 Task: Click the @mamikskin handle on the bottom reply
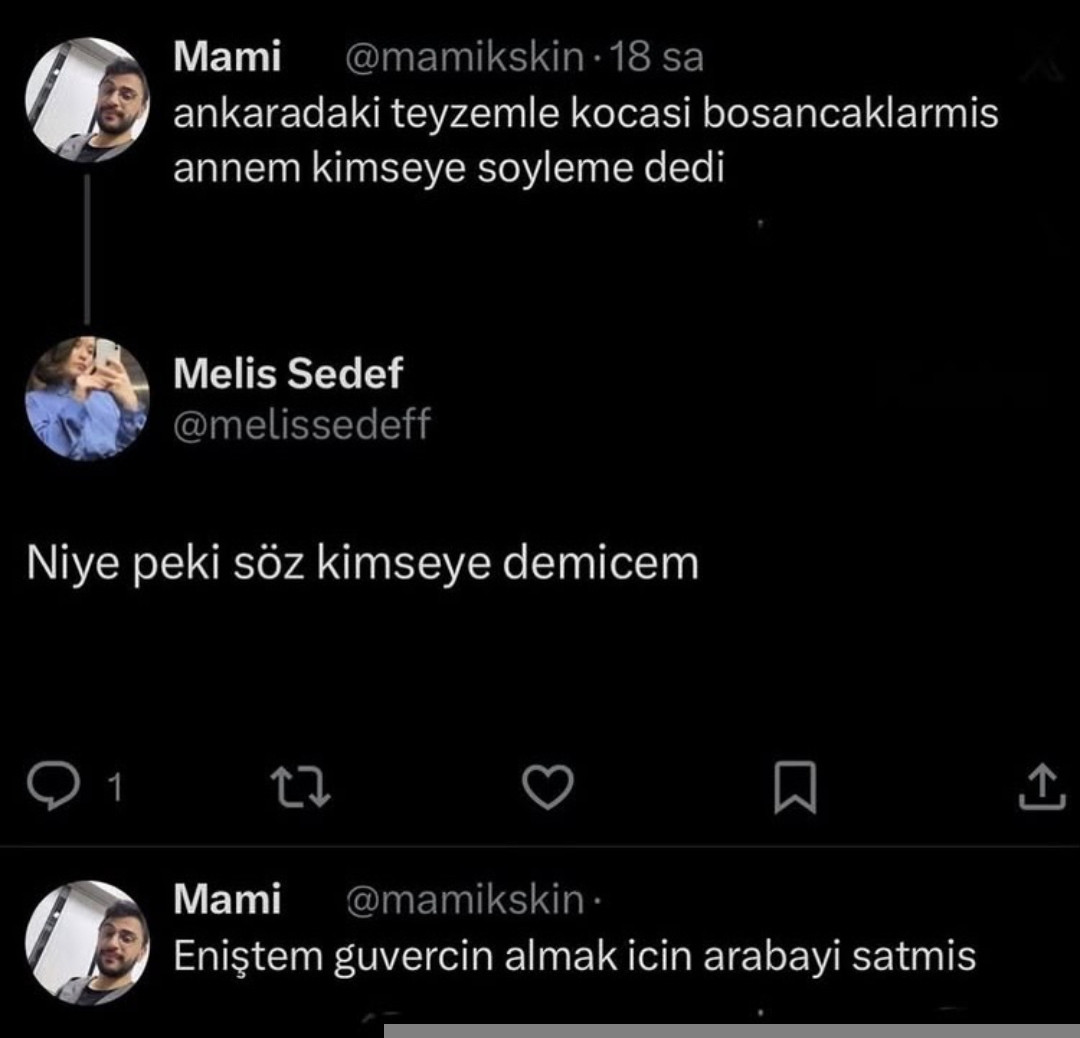click(464, 900)
